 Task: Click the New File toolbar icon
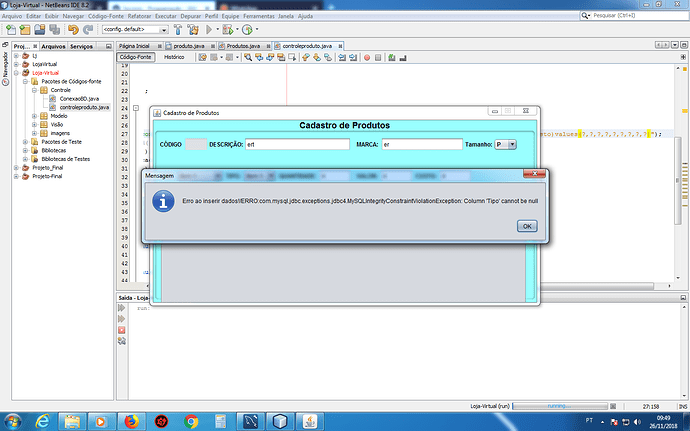(x=11, y=29)
